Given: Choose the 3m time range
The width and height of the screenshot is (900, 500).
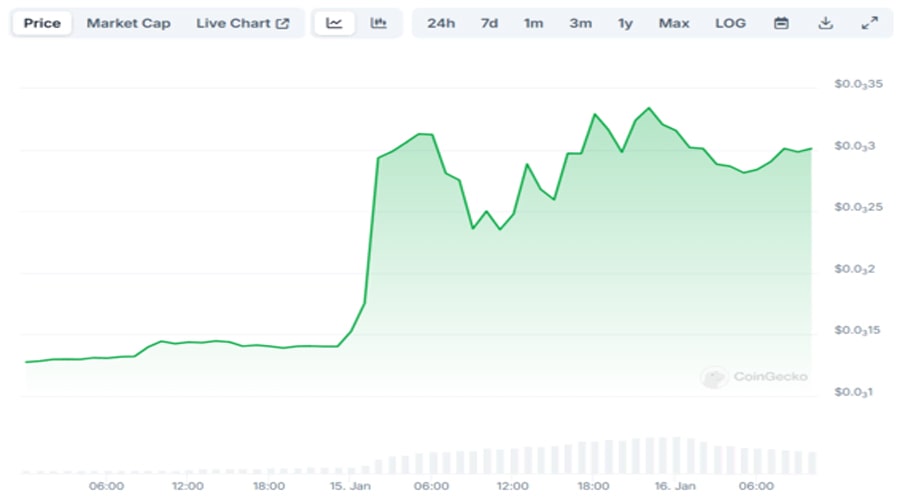Looking at the screenshot, I should pos(580,23).
